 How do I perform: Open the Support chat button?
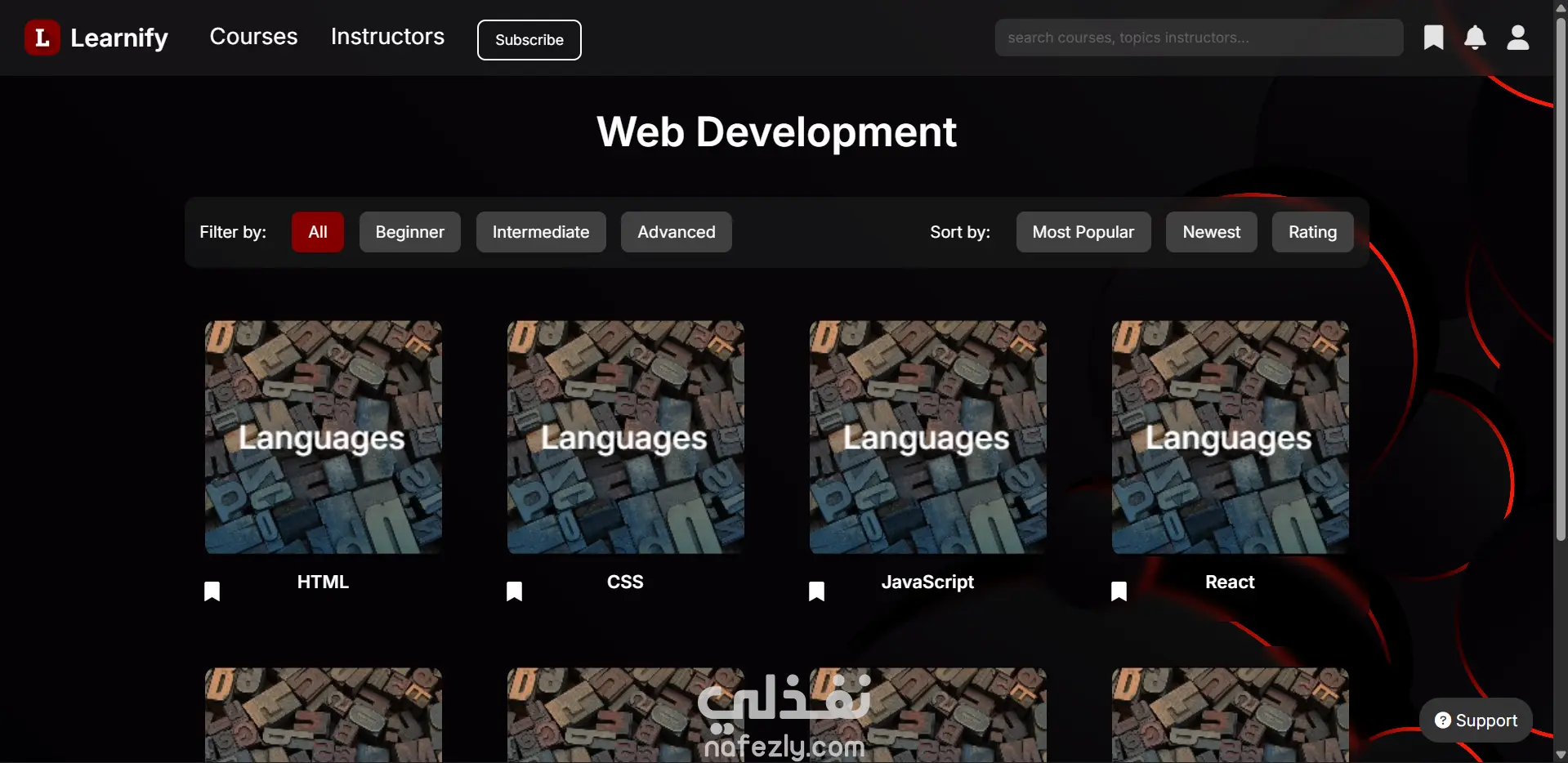(1476, 721)
